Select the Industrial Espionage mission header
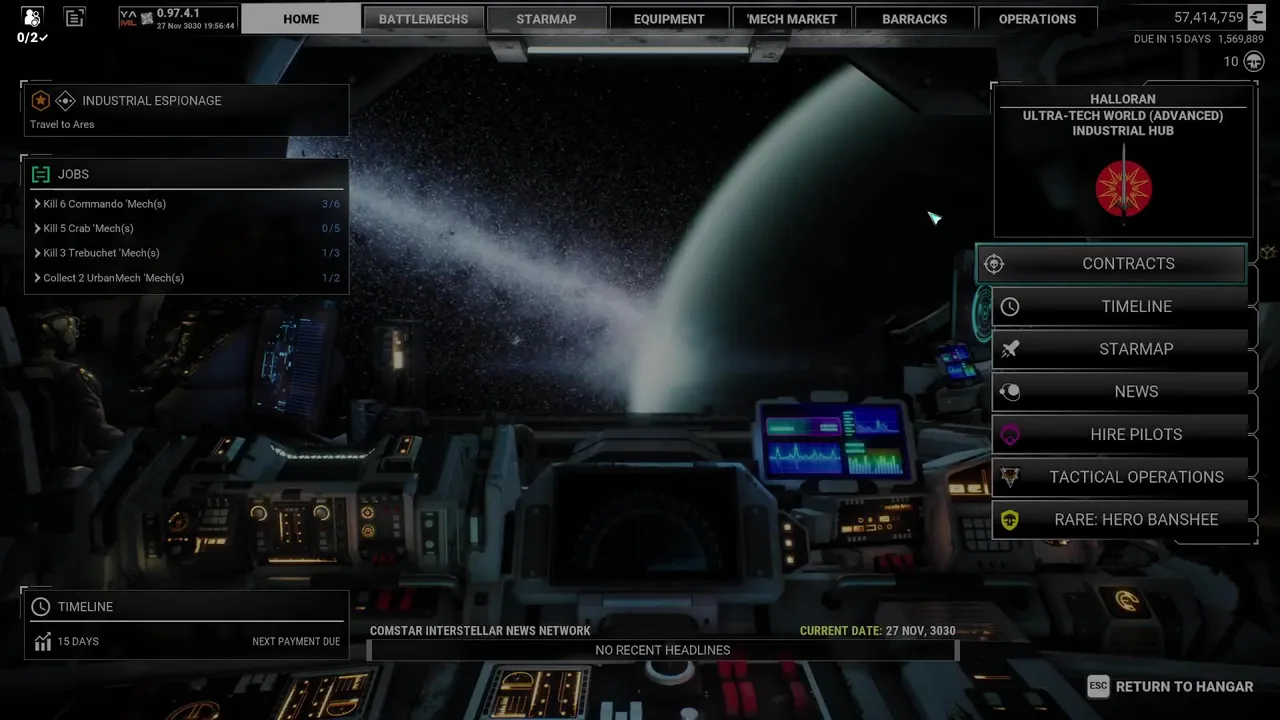The image size is (1280, 720). (152, 100)
